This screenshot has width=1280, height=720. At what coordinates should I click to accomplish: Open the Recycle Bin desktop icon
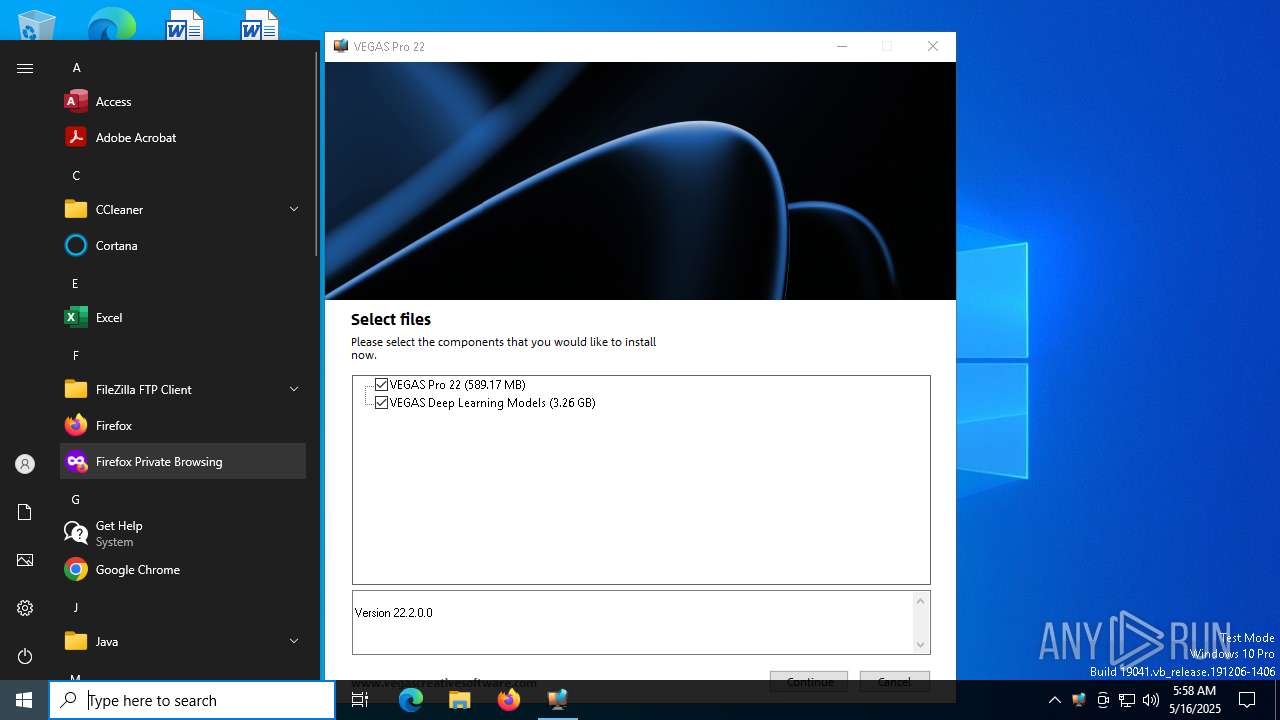(x=37, y=25)
